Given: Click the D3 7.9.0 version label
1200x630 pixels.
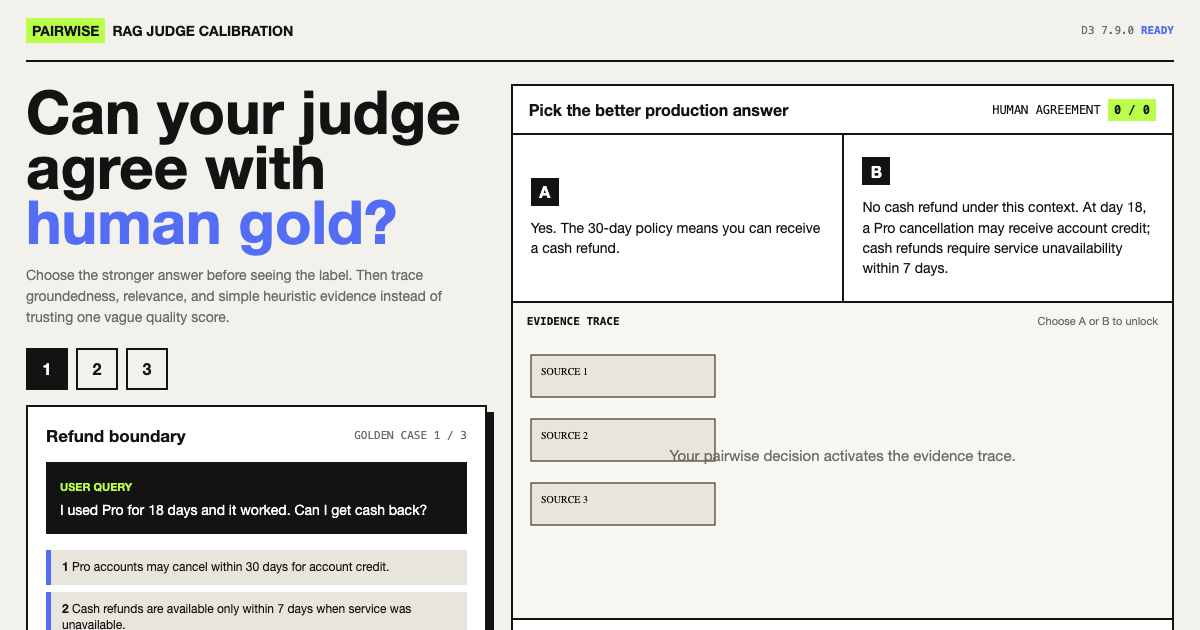Looking at the screenshot, I should pos(1107,30).
